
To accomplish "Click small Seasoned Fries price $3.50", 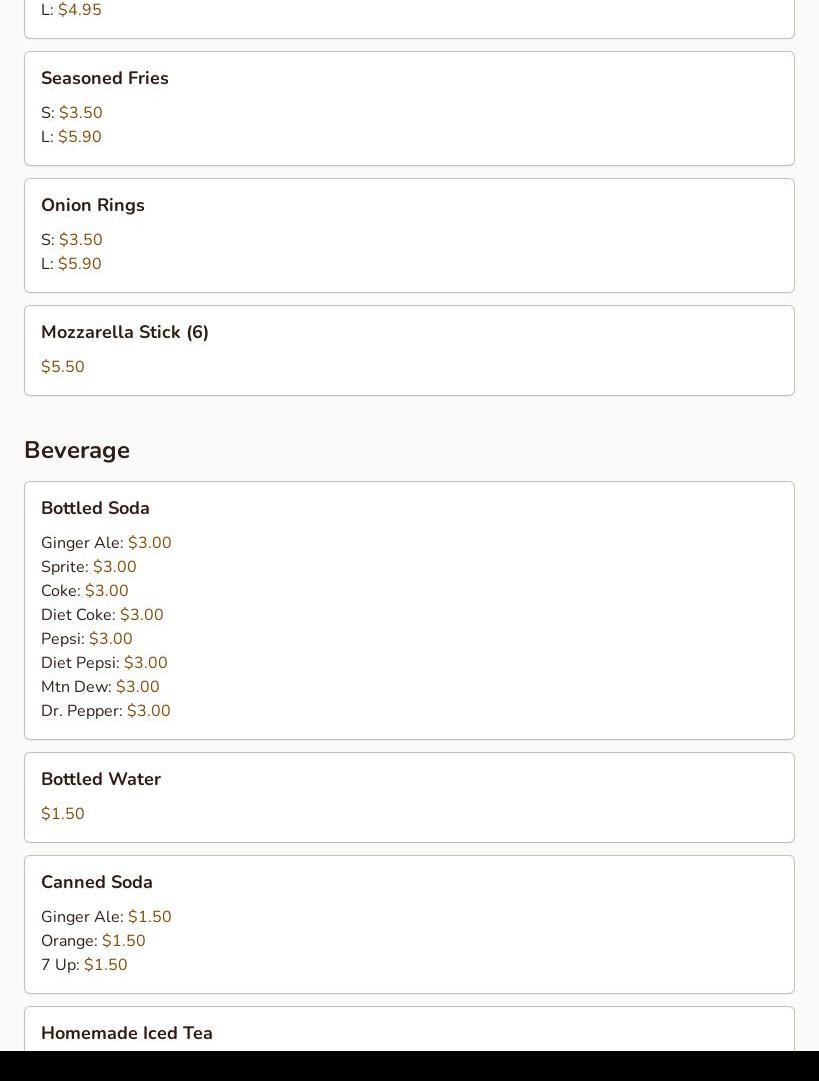I will click(81, 113).
